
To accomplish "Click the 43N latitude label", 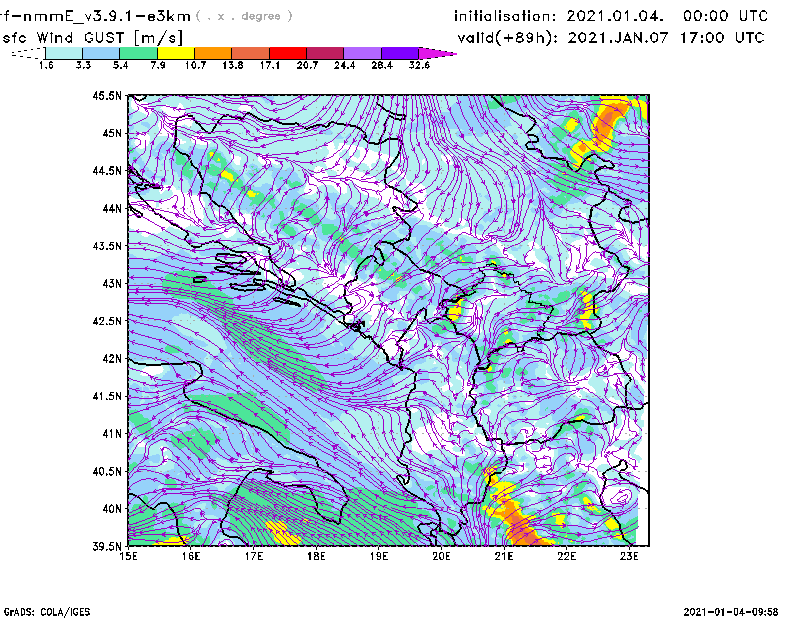I will click(112, 283).
